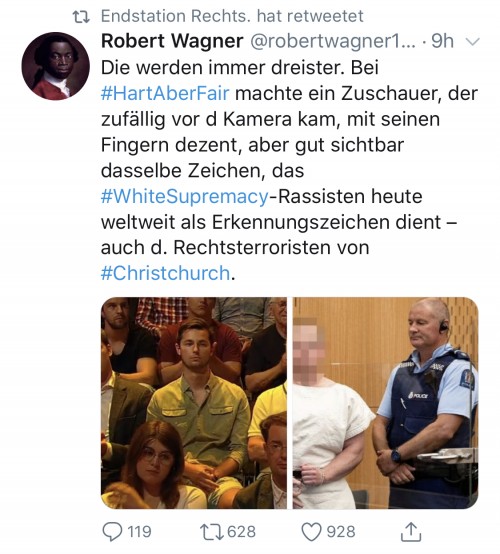Click the #WhiteSupremacy hashtag
Image resolution: width=500 pixels, height=554 pixels.
pyautogui.click(x=185, y=196)
